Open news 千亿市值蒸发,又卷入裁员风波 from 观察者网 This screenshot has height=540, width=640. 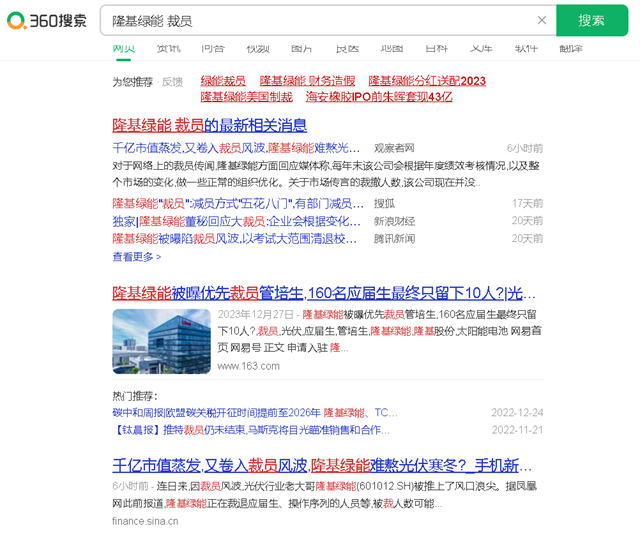pos(236,148)
